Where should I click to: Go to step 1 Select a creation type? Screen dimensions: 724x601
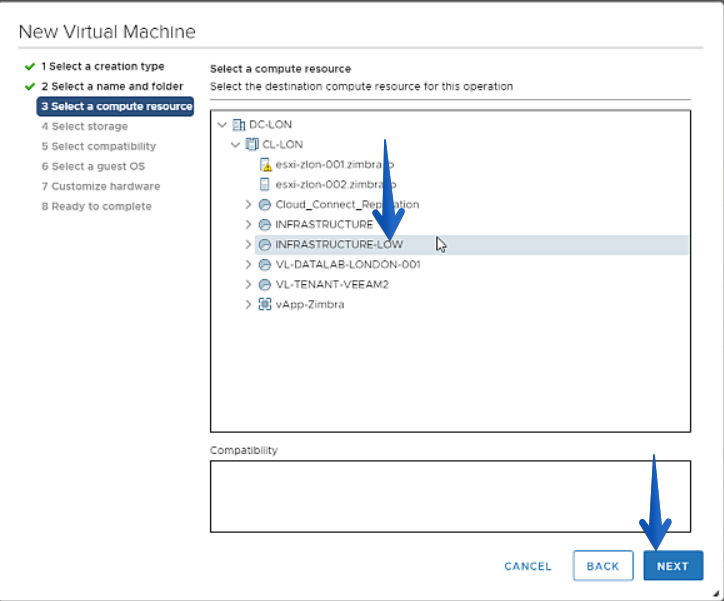103,66
